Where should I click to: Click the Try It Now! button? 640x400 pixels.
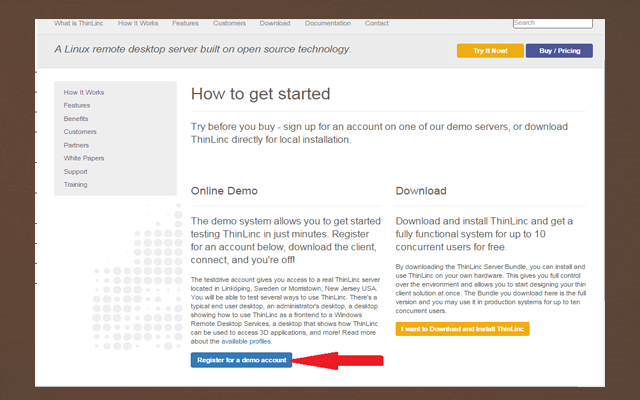[490, 51]
